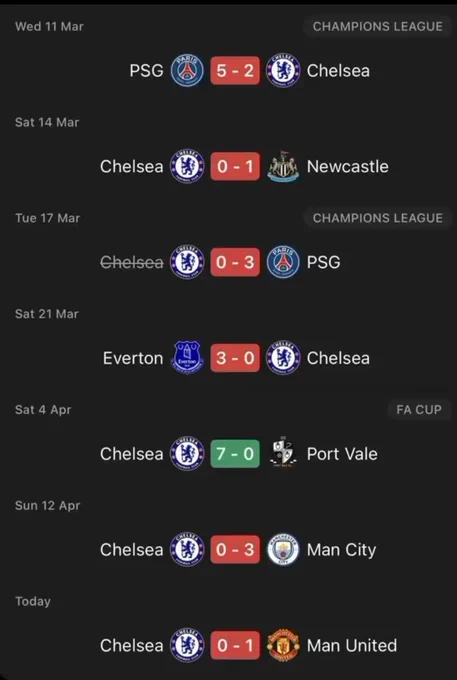Image resolution: width=457 pixels, height=680 pixels.
Task: Open the Port Vale team name
Action: tap(342, 454)
